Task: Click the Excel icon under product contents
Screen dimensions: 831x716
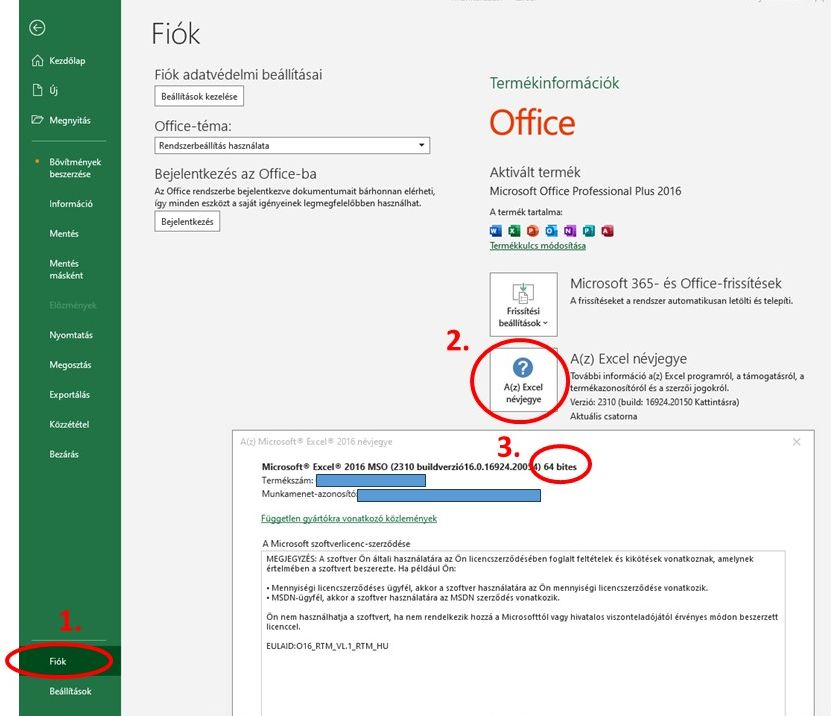Action: click(514, 231)
